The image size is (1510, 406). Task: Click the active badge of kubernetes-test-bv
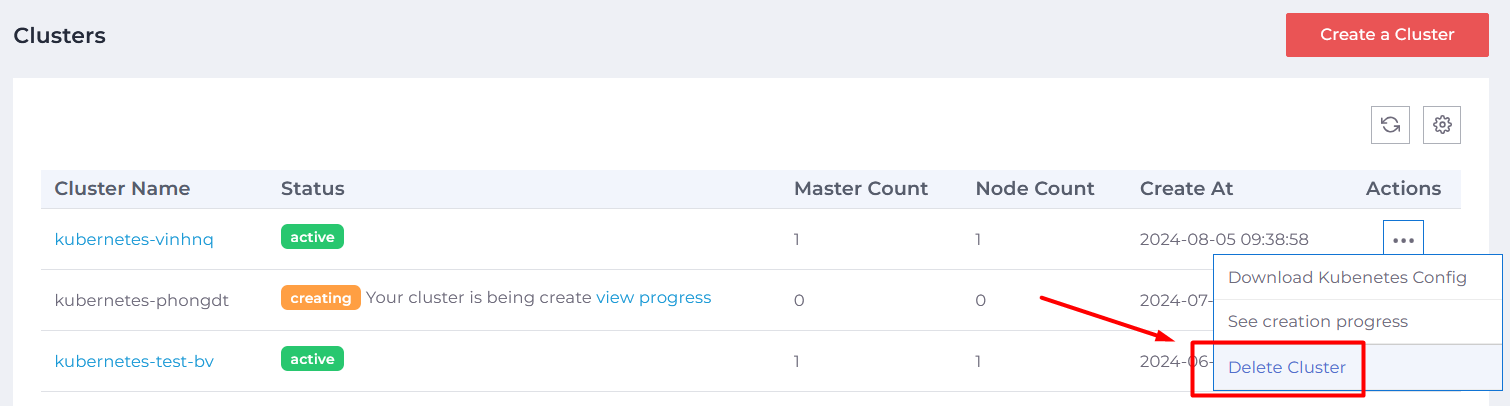[312, 359]
